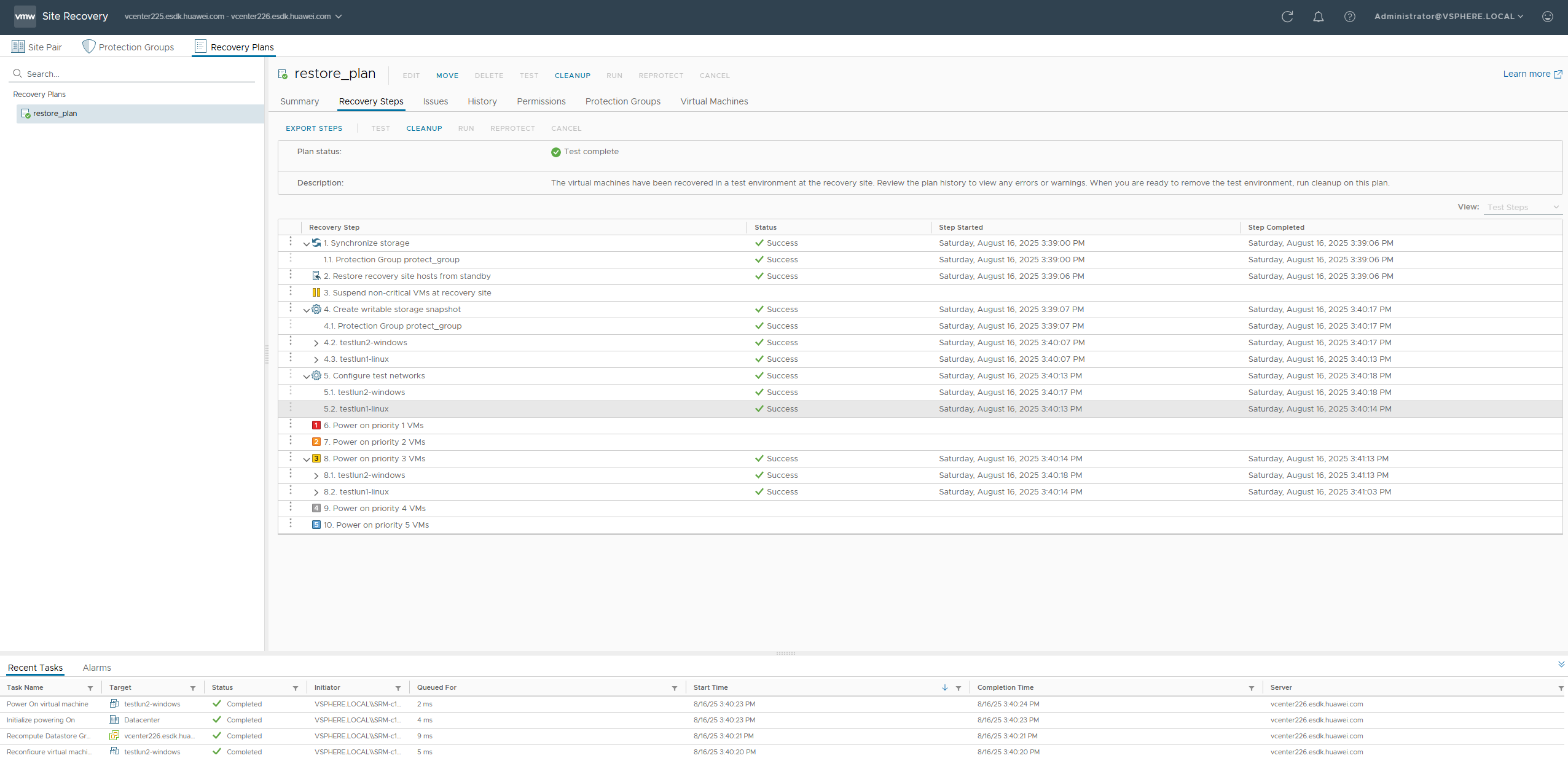Click the Suspend non-critical VMs pause icon
This screenshot has height=758, width=1568.
click(x=316, y=293)
